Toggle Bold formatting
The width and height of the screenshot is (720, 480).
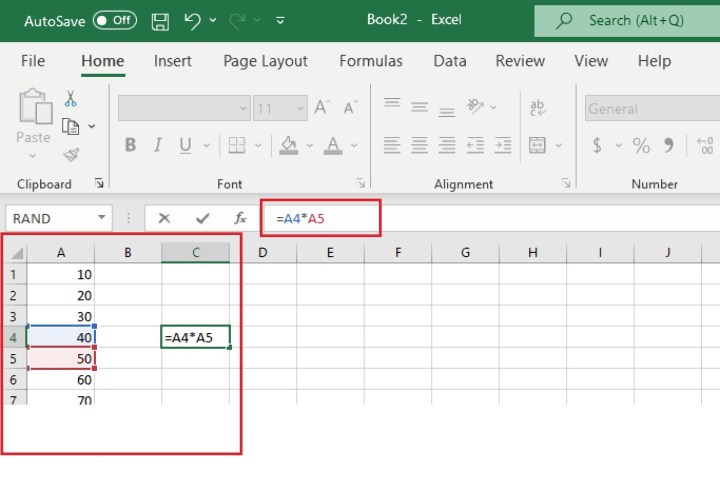click(x=130, y=146)
